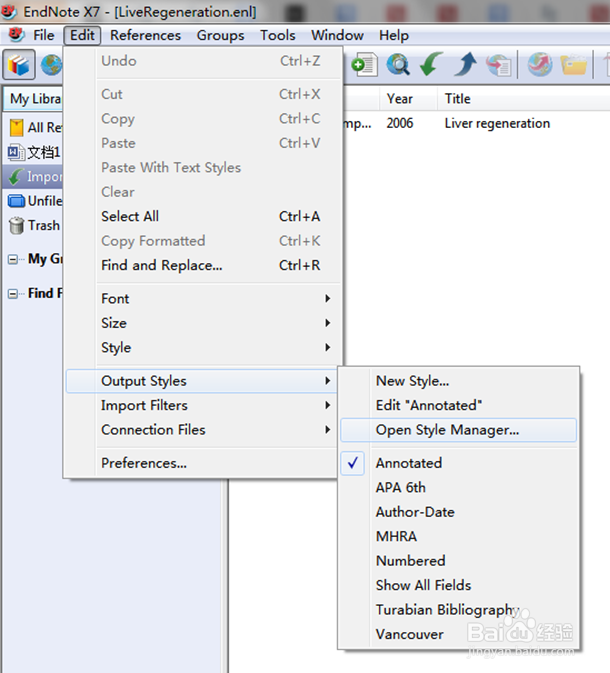Select the My Library tab
Viewport: 610px width, 673px height.
pos(34,99)
